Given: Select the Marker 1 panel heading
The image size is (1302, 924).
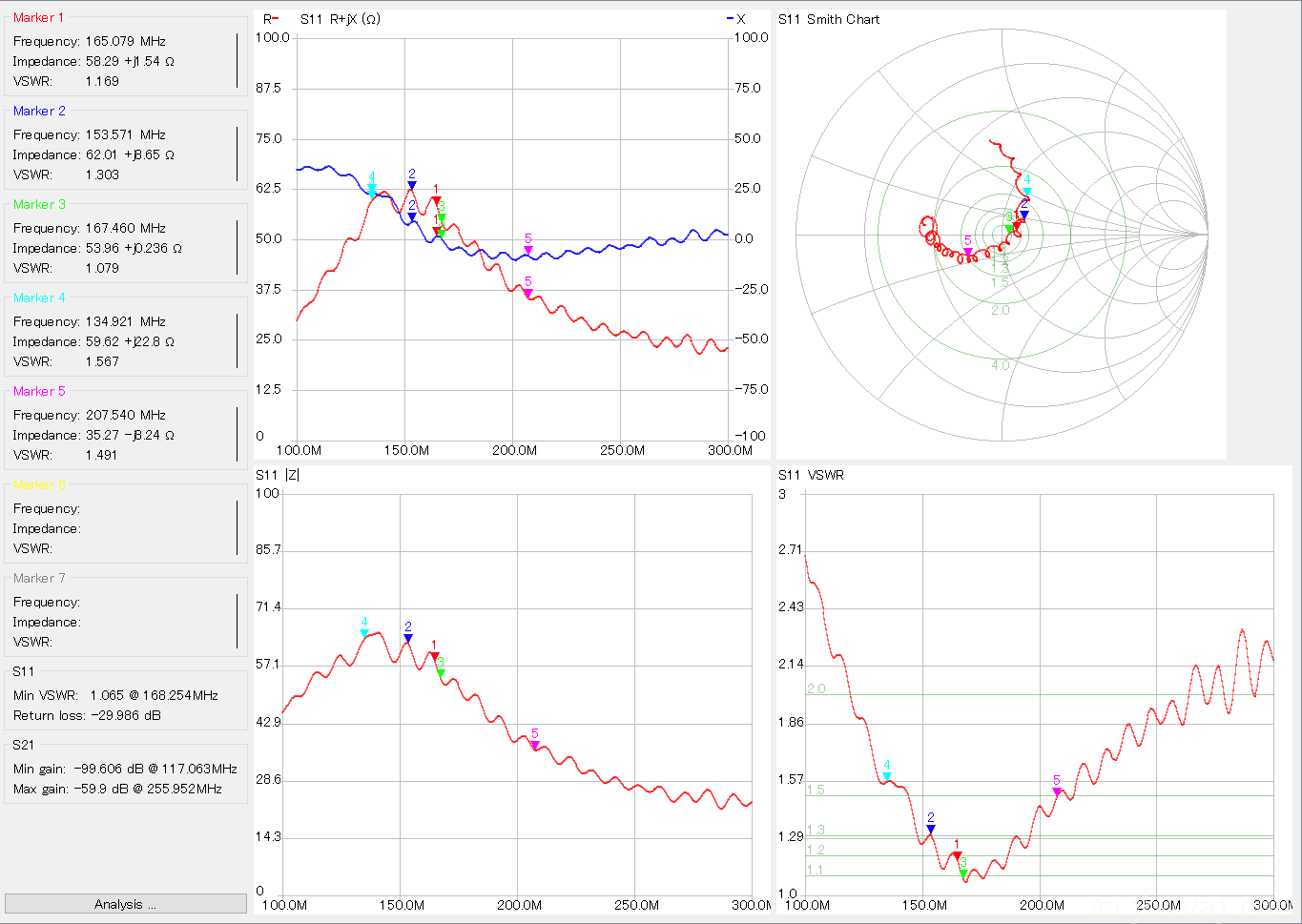Looking at the screenshot, I should (x=39, y=17).
